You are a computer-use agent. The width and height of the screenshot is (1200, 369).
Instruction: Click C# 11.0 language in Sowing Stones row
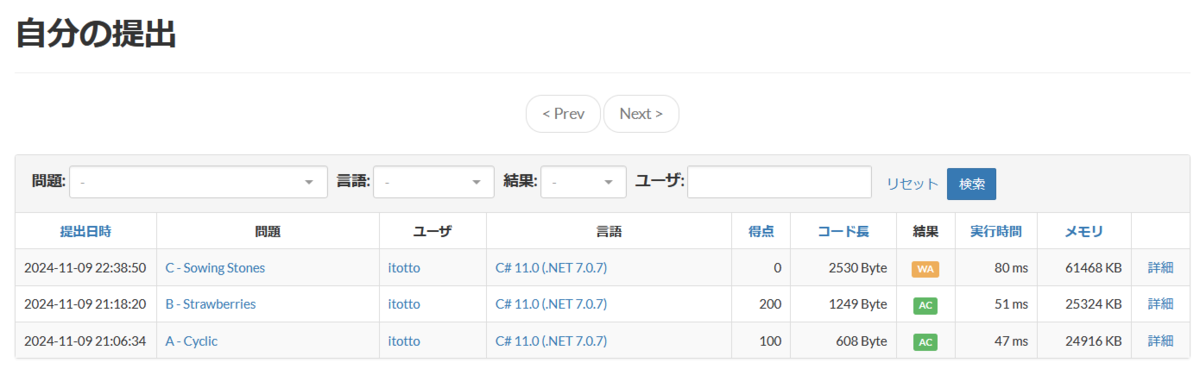551,268
